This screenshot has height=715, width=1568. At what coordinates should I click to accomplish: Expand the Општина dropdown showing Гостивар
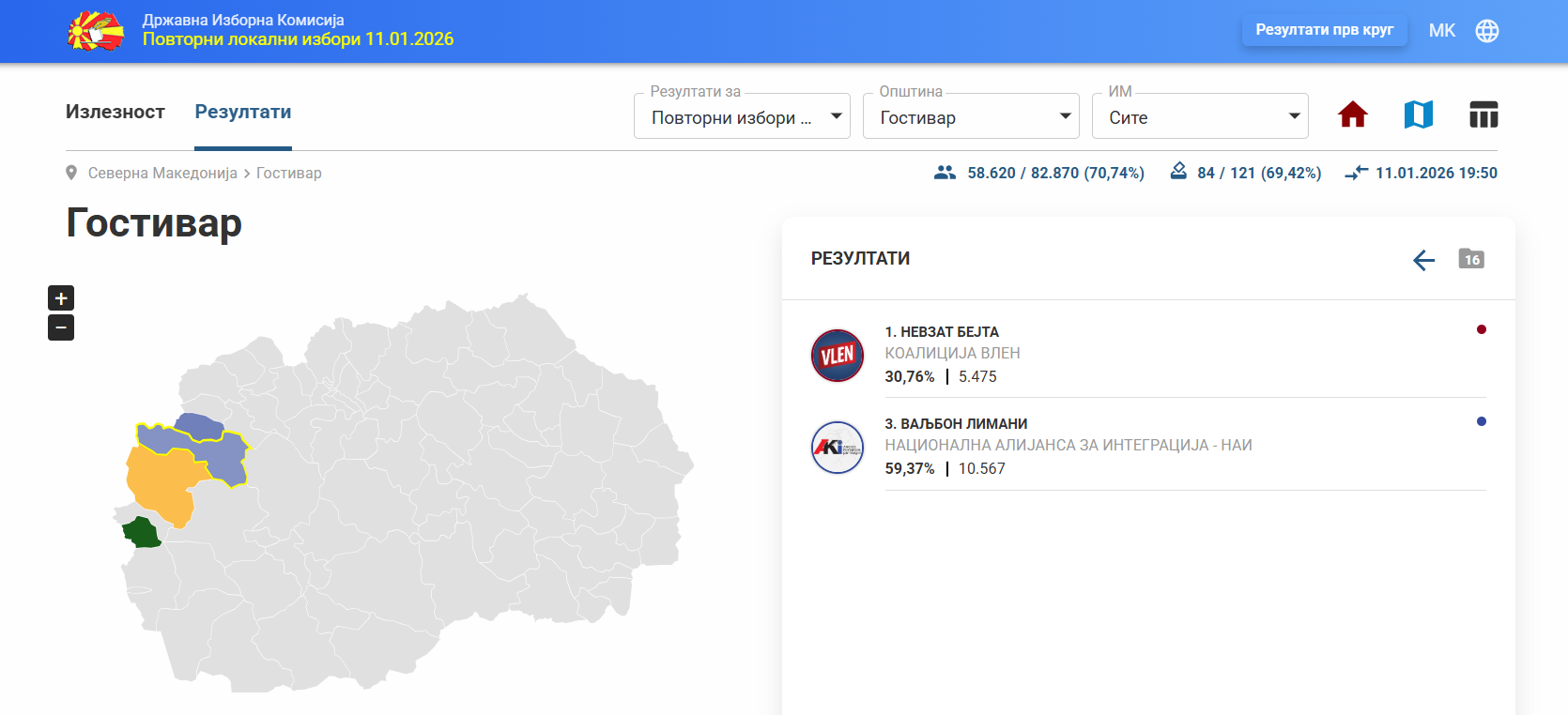click(x=971, y=117)
